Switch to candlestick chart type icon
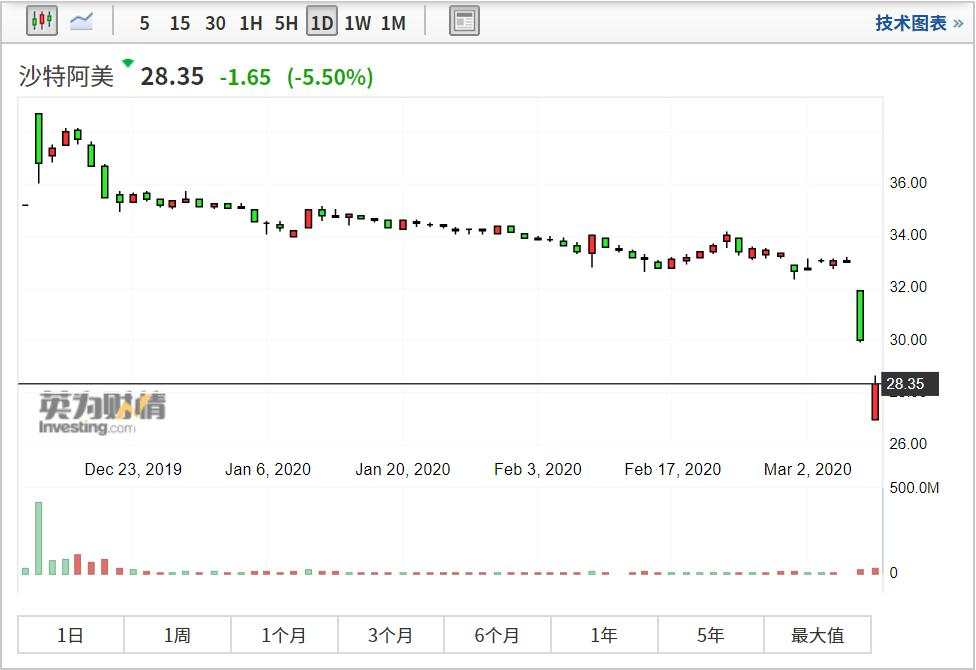Viewport: 976px width, 670px height. point(42,21)
